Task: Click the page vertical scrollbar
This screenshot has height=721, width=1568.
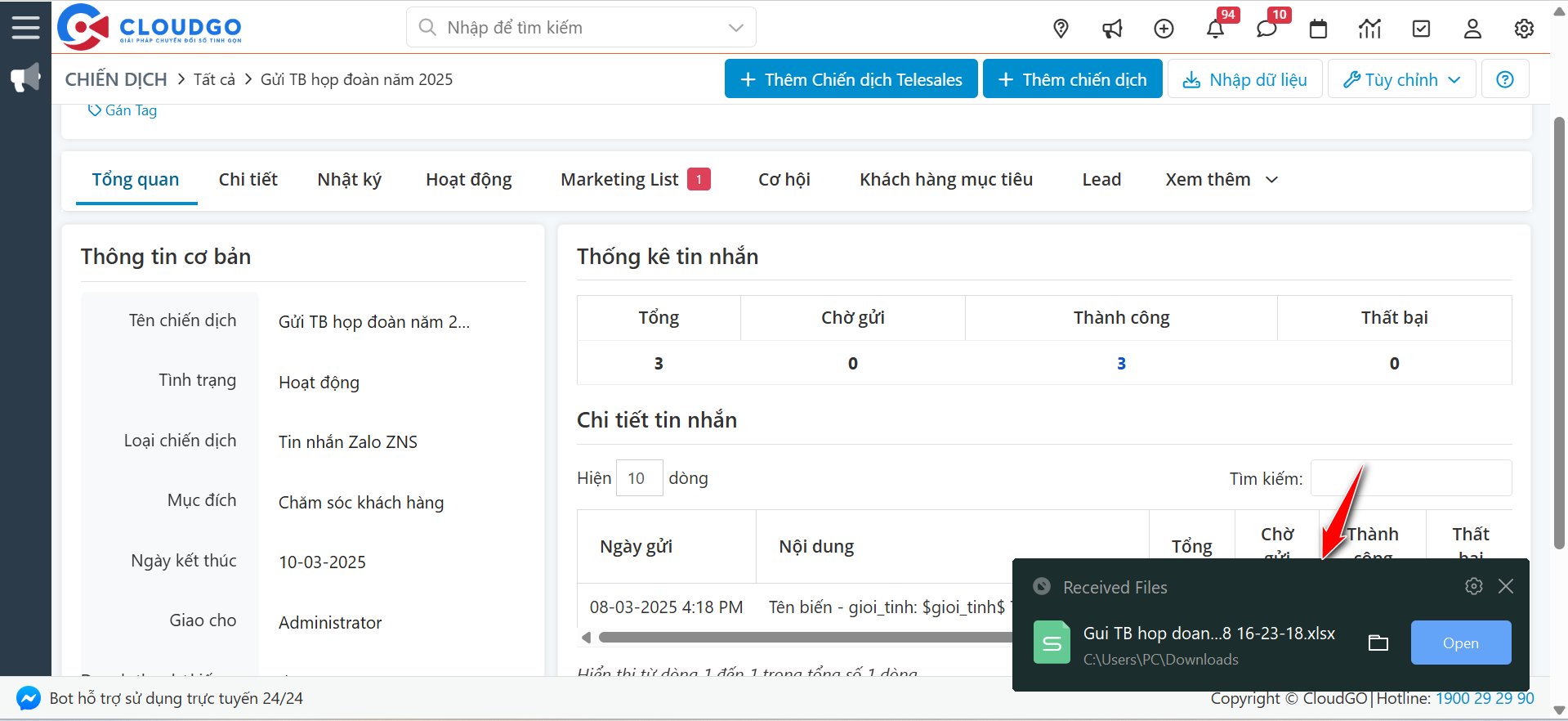Action: [1559, 334]
